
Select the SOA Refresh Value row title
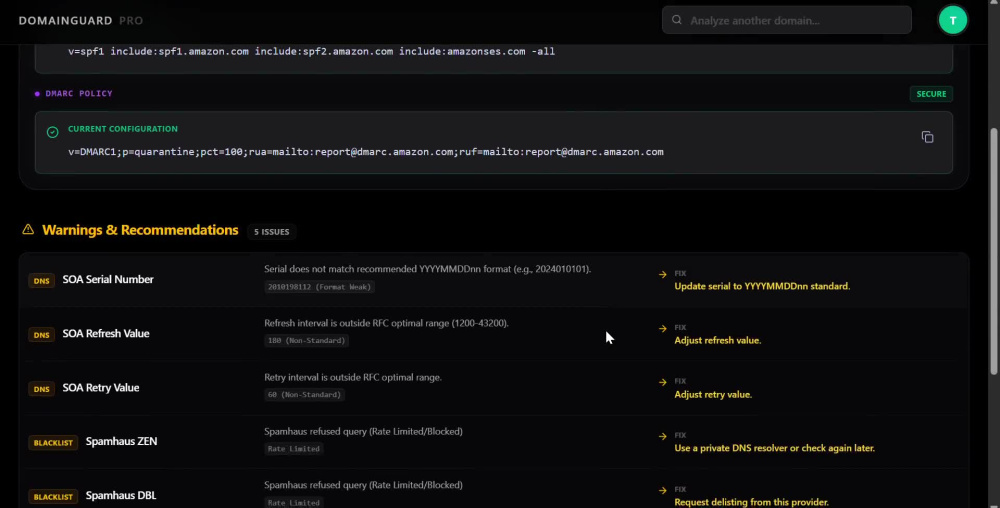point(106,333)
